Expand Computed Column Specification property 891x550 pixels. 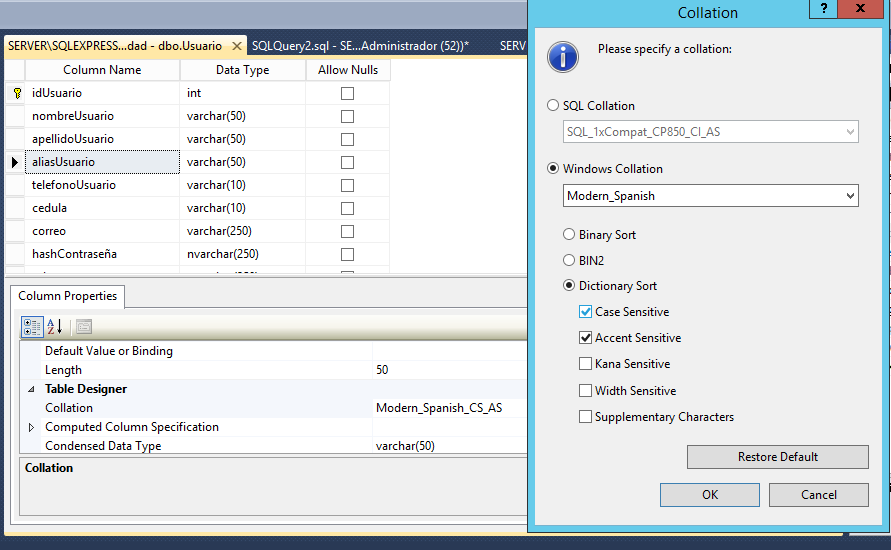[x=30, y=427]
